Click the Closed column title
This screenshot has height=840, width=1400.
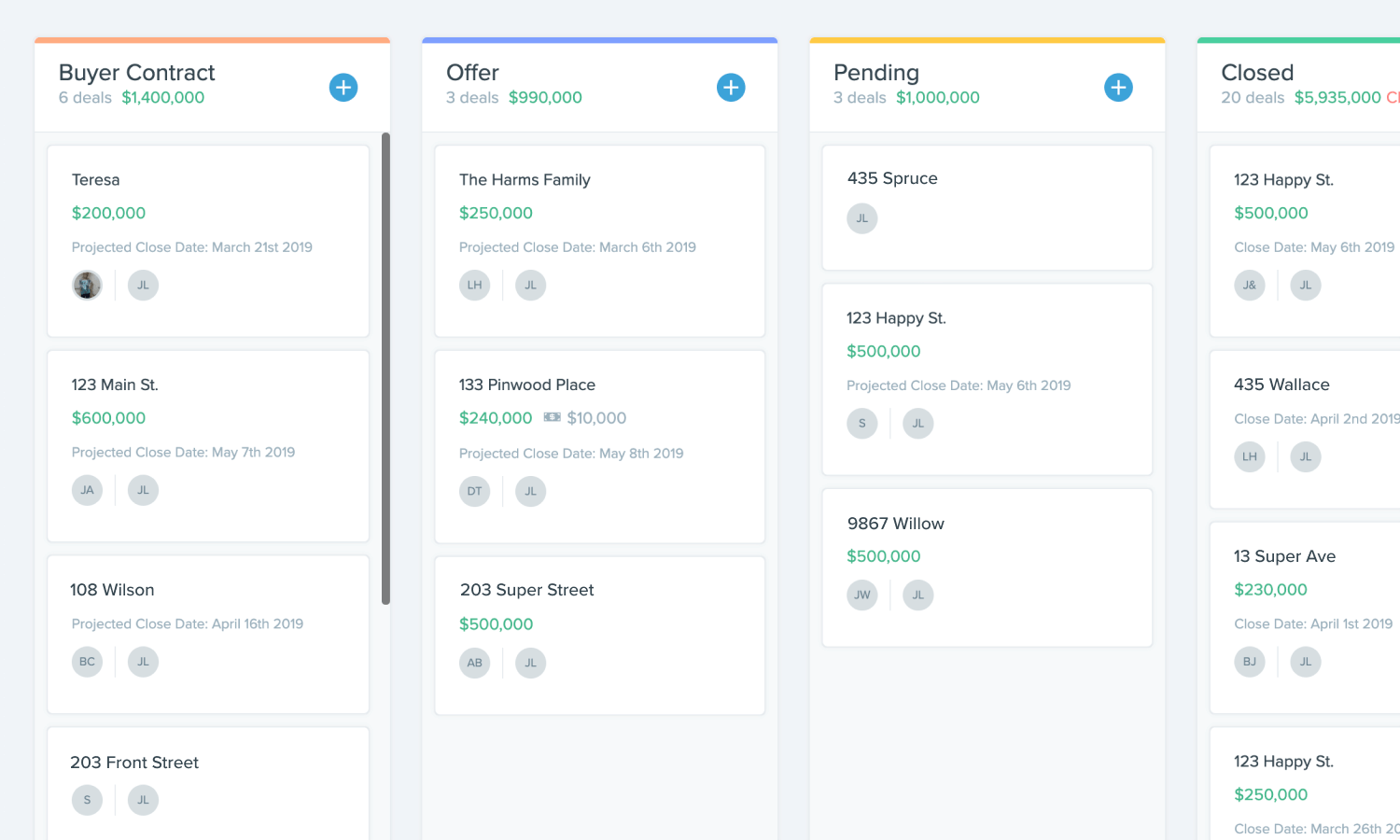[x=1257, y=72]
